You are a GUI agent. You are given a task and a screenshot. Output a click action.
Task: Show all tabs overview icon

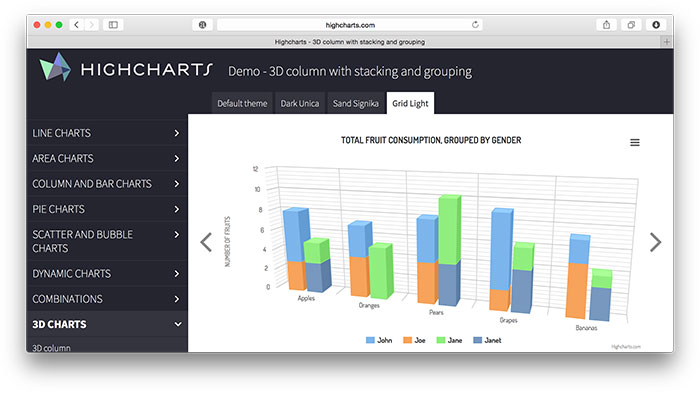tap(631, 25)
